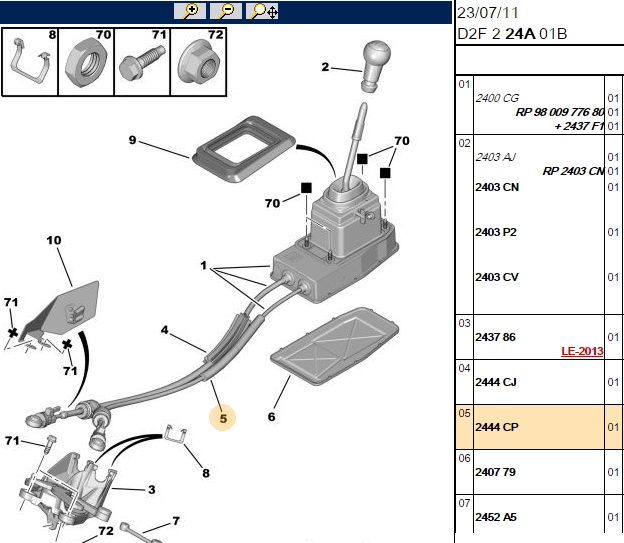Select part number 2452 A5
Screen dimensions: 624x543
[496, 517]
